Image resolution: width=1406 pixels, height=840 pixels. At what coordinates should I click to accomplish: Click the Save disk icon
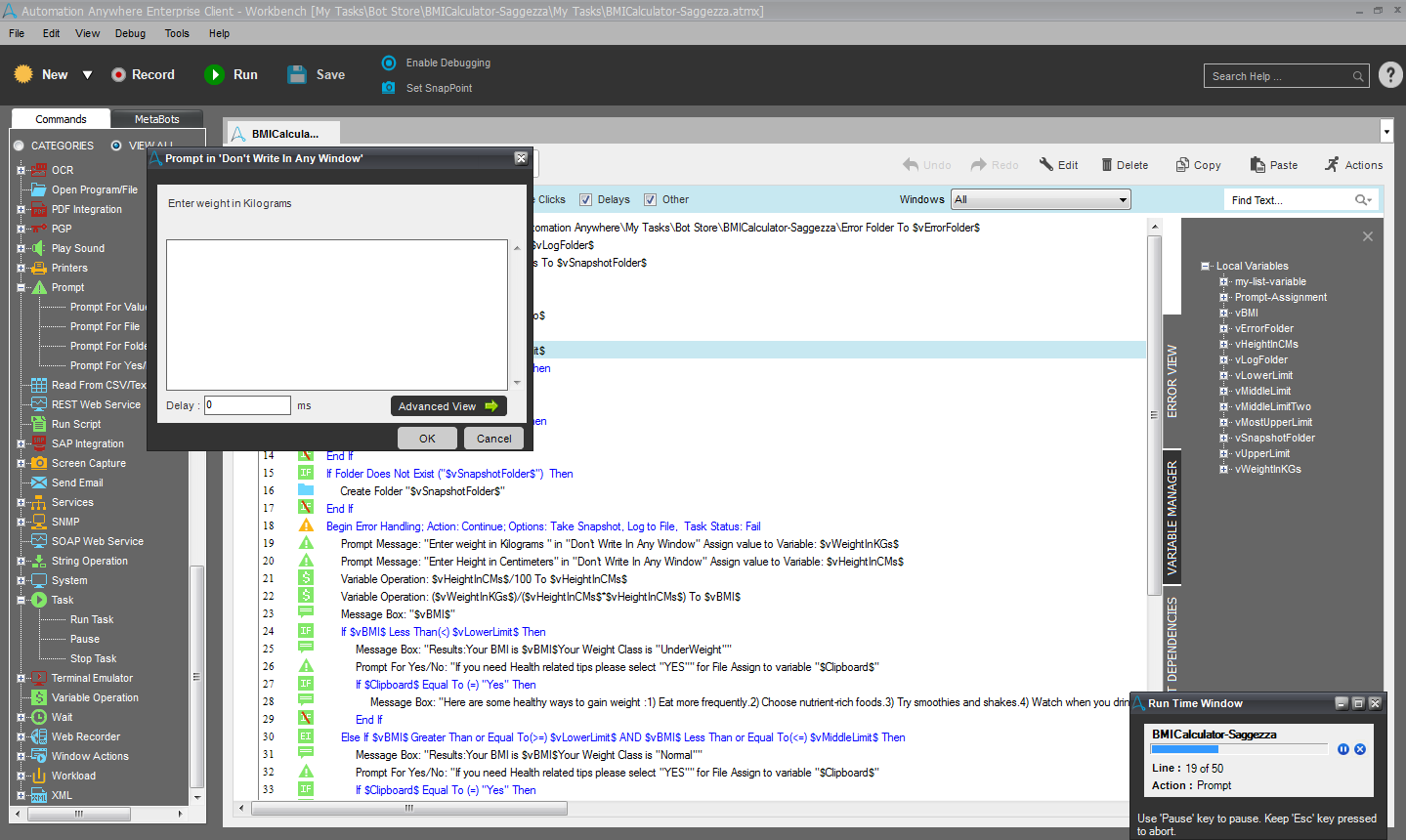pyautogui.click(x=297, y=74)
